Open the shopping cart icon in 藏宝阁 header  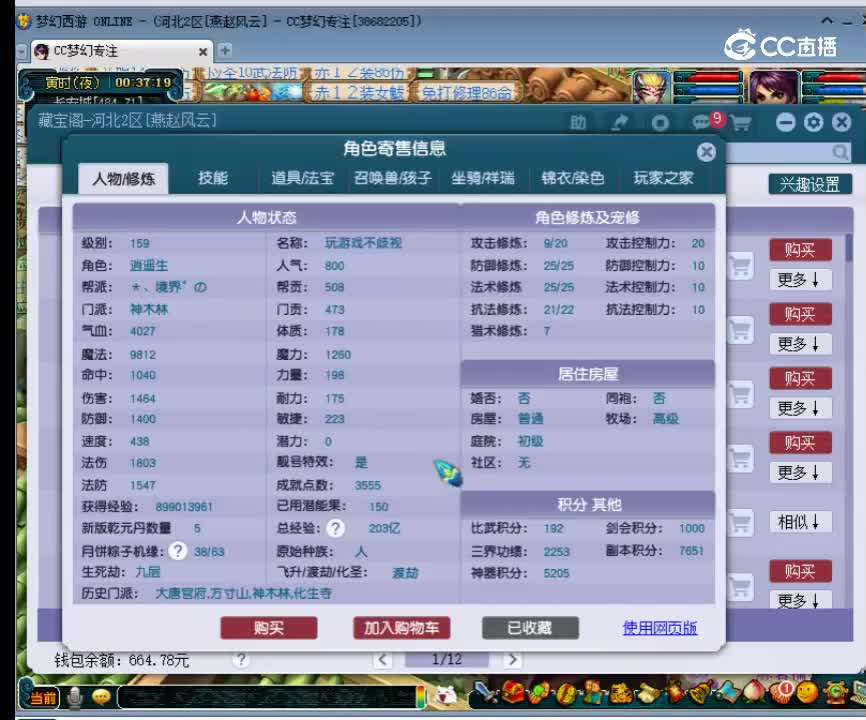[741, 123]
